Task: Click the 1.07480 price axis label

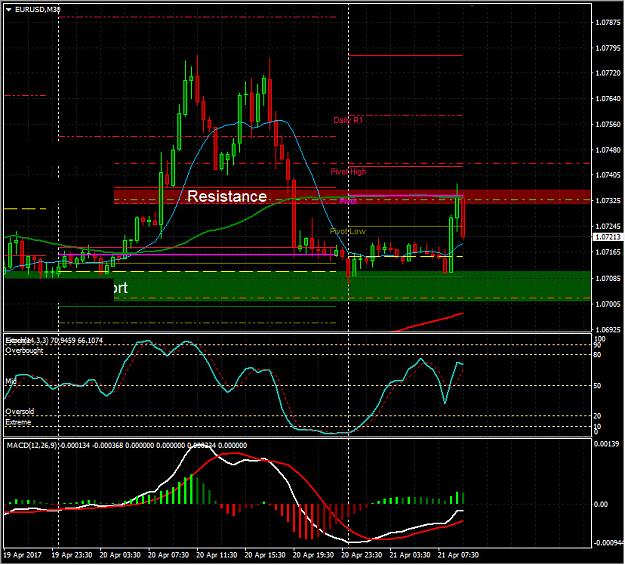Action: click(608, 150)
